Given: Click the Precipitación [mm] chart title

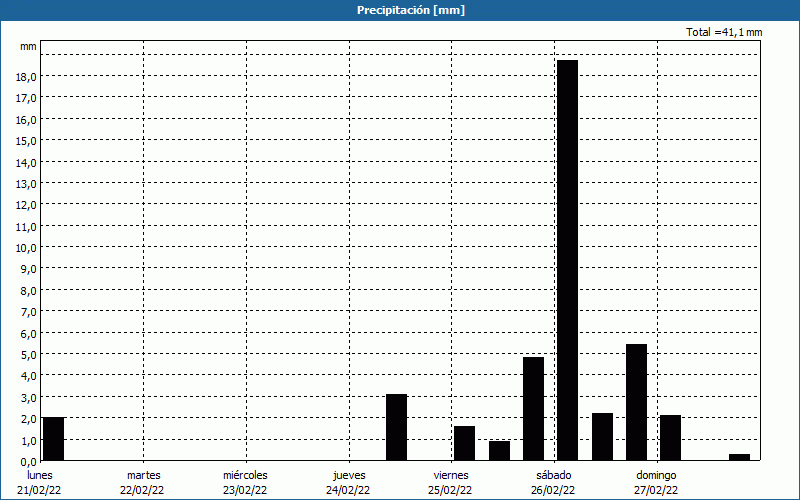Looking at the screenshot, I should [411, 10].
